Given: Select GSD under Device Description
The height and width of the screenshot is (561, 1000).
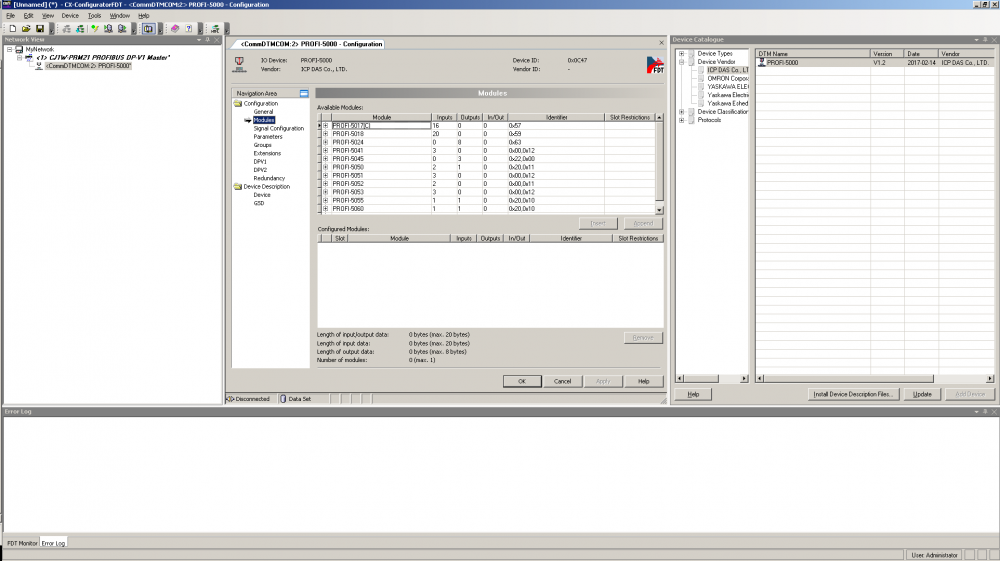Looking at the screenshot, I should [x=259, y=203].
